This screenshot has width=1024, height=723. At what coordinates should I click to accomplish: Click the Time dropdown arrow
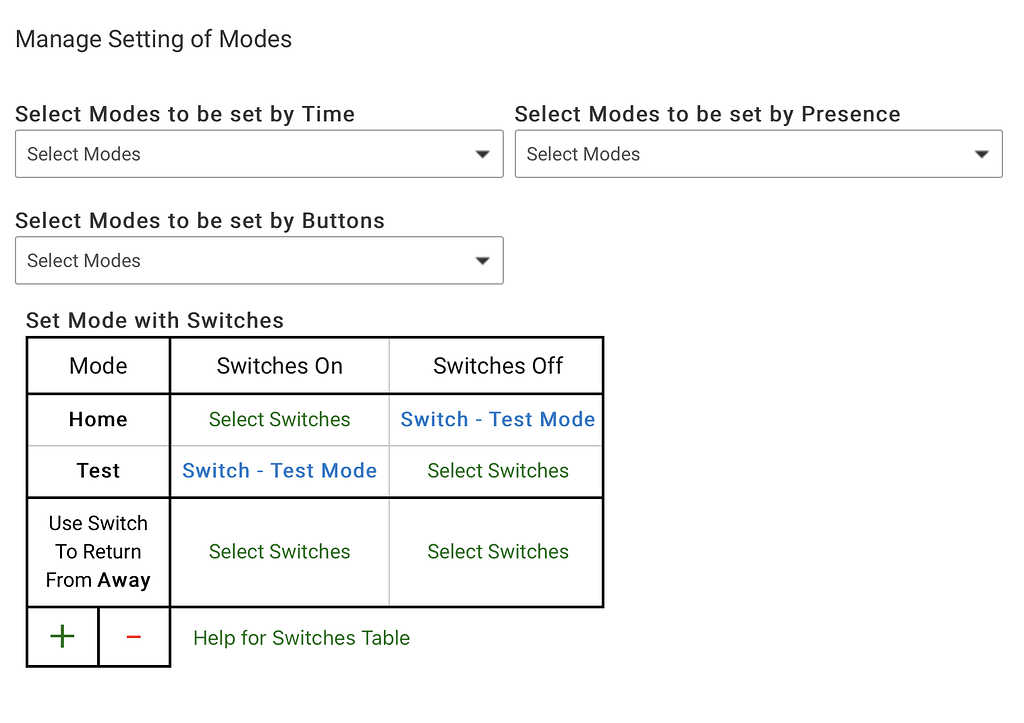[482, 154]
